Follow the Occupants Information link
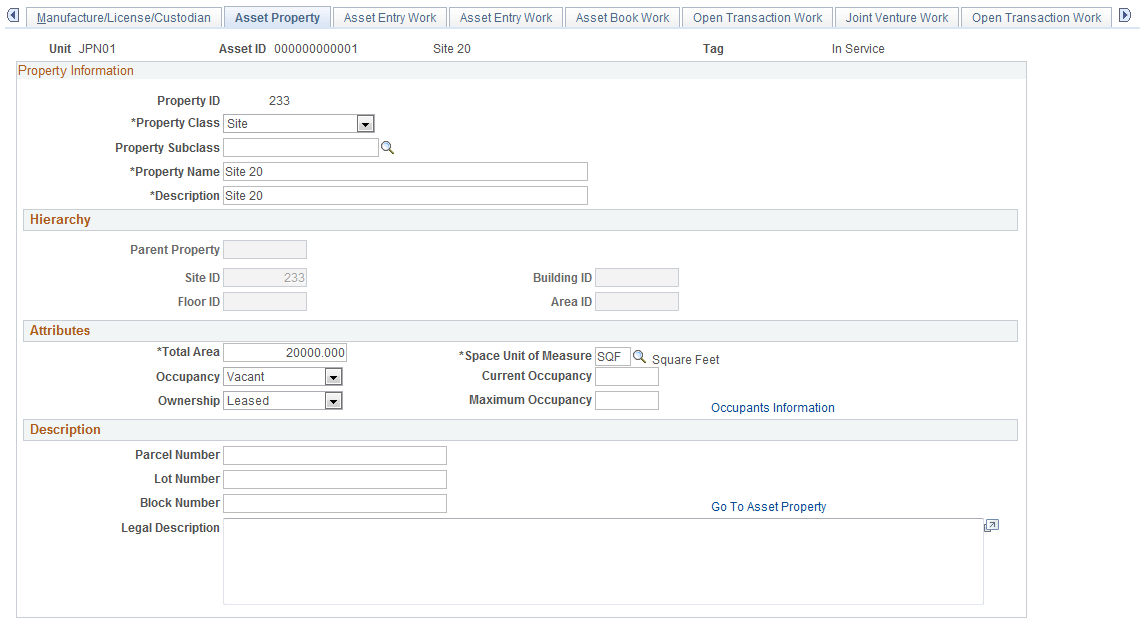 click(773, 408)
